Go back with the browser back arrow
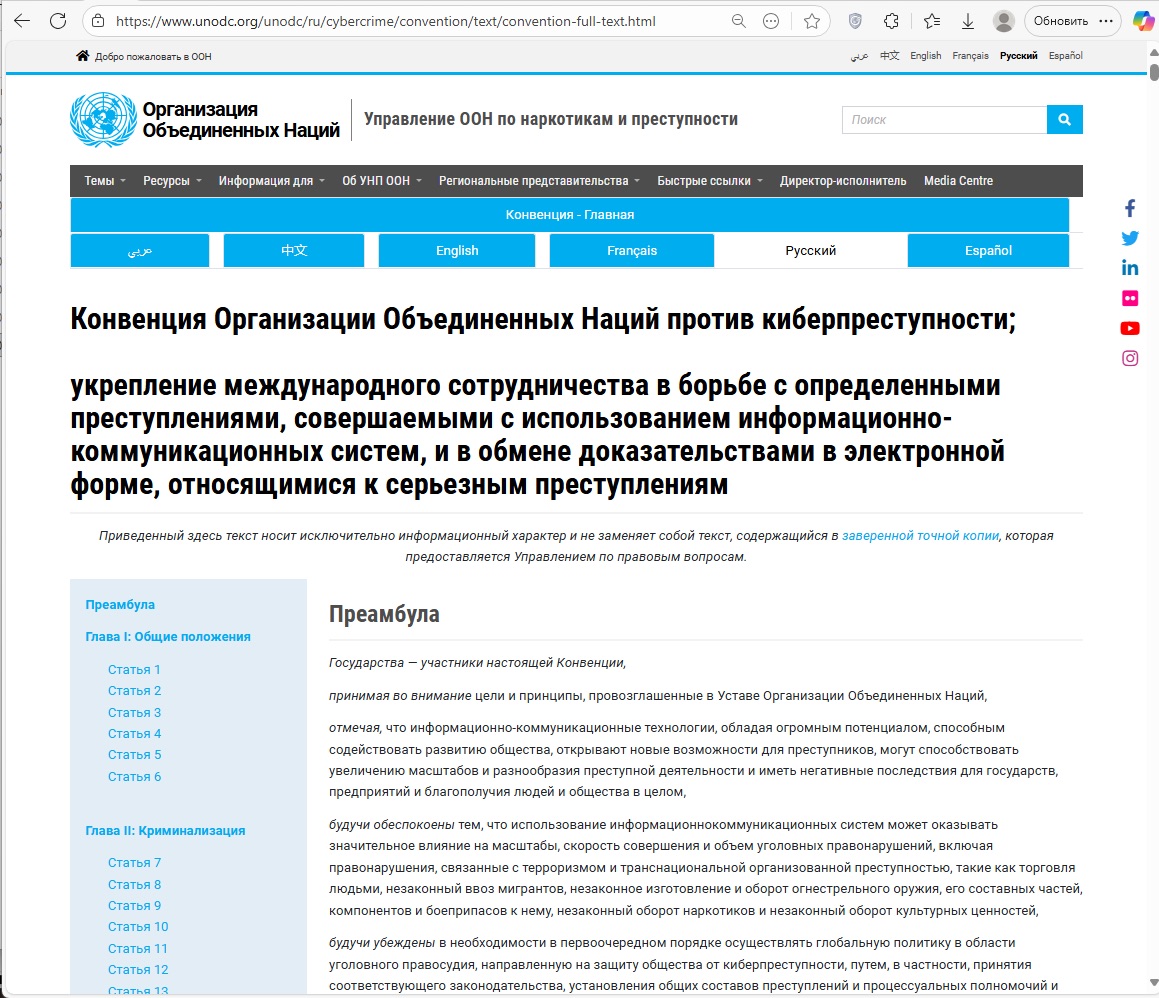Viewport: 1159px width, 998px height. click(22, 21)
